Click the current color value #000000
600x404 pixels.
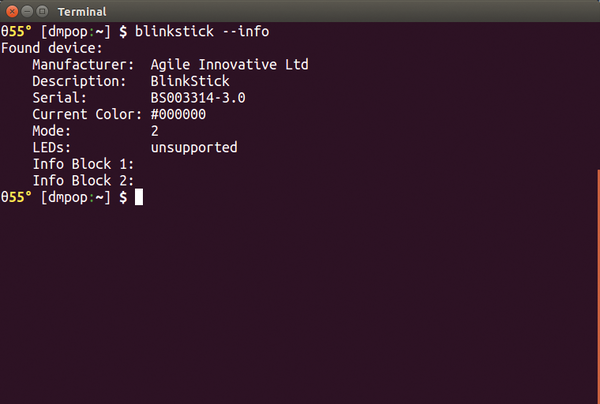pyautogui.click(x=178, y=114)
